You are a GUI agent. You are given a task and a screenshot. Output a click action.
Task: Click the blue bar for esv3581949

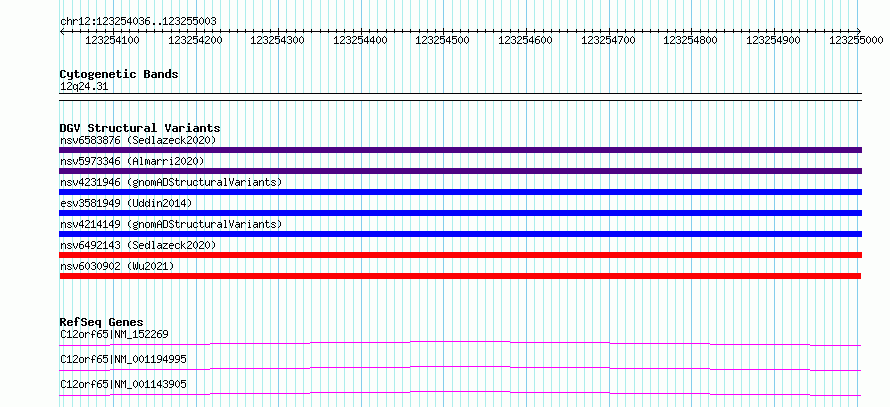(x=460, y=213)
